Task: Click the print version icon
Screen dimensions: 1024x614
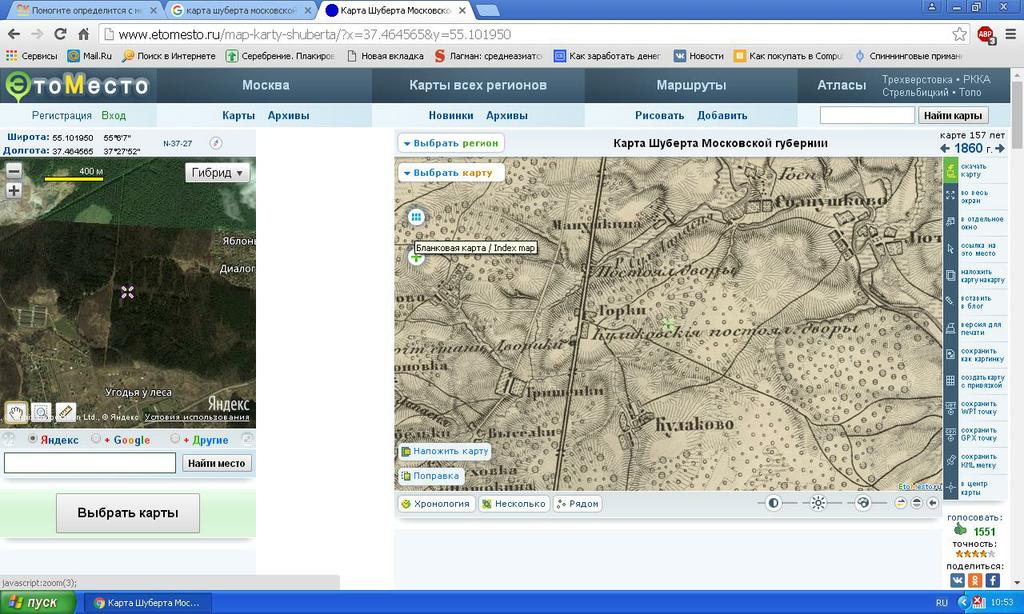Action: coord(950,328)
